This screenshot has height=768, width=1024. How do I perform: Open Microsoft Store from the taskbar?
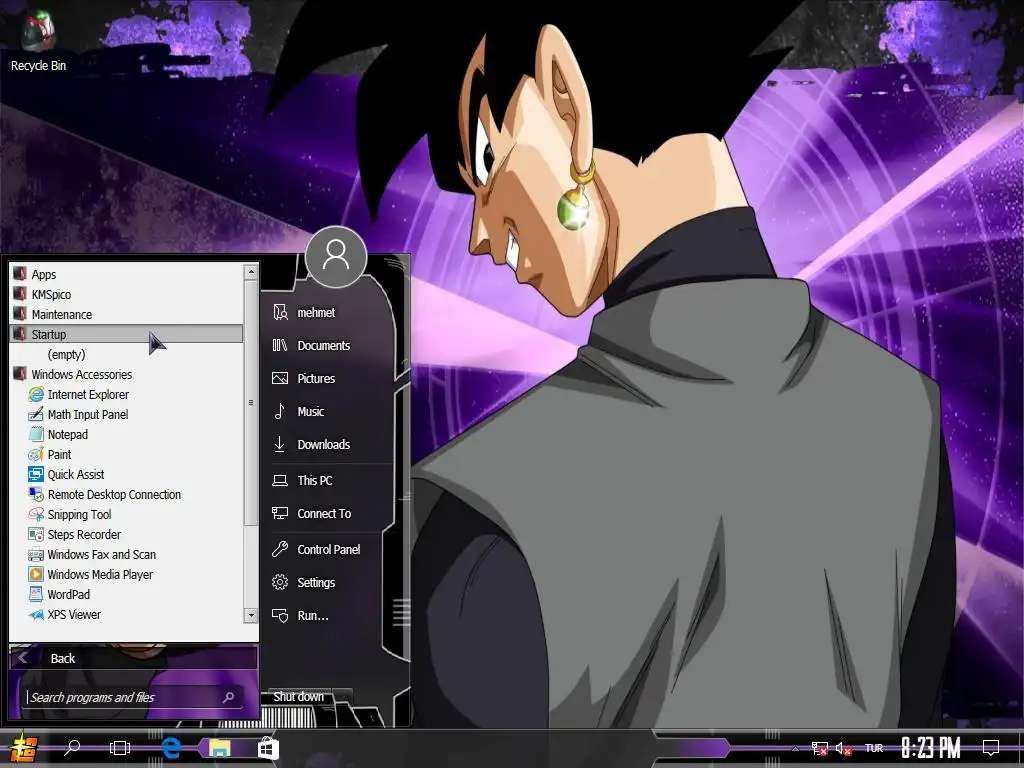(x=268, y=748)
